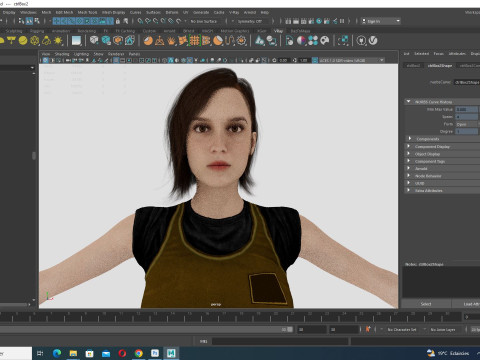Expand the Component Display section
The image size is (480, 360).
pyautogui.click(x=408, y=146)
